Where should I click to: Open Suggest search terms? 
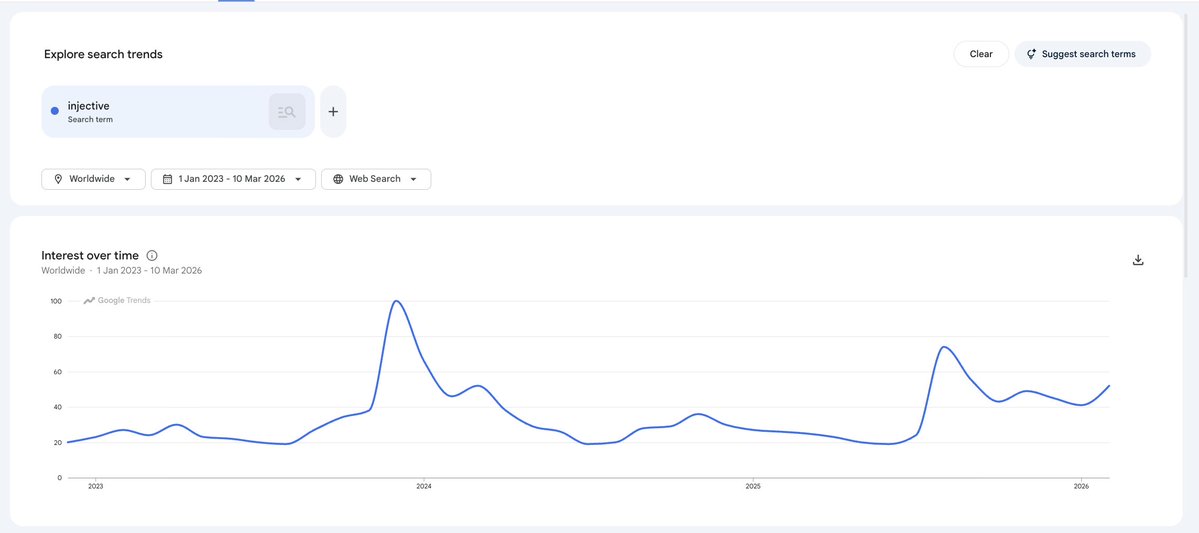coord(1082,54)
